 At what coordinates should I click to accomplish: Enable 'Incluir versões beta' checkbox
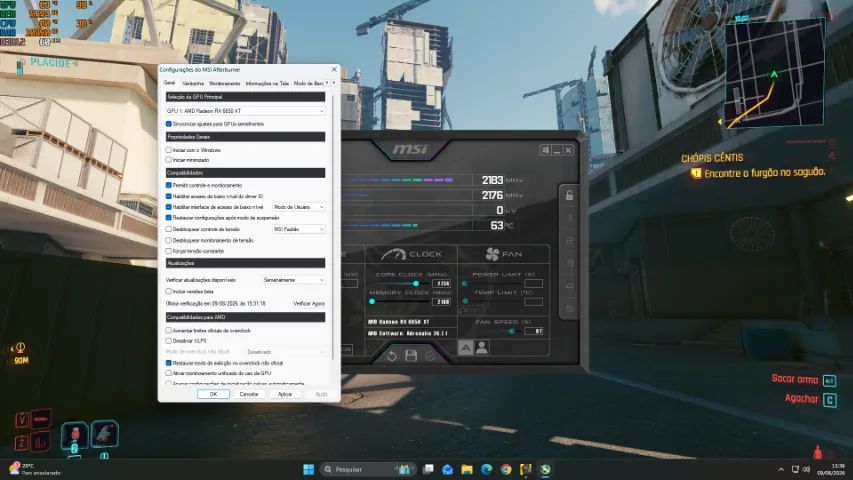click(169, 292)
